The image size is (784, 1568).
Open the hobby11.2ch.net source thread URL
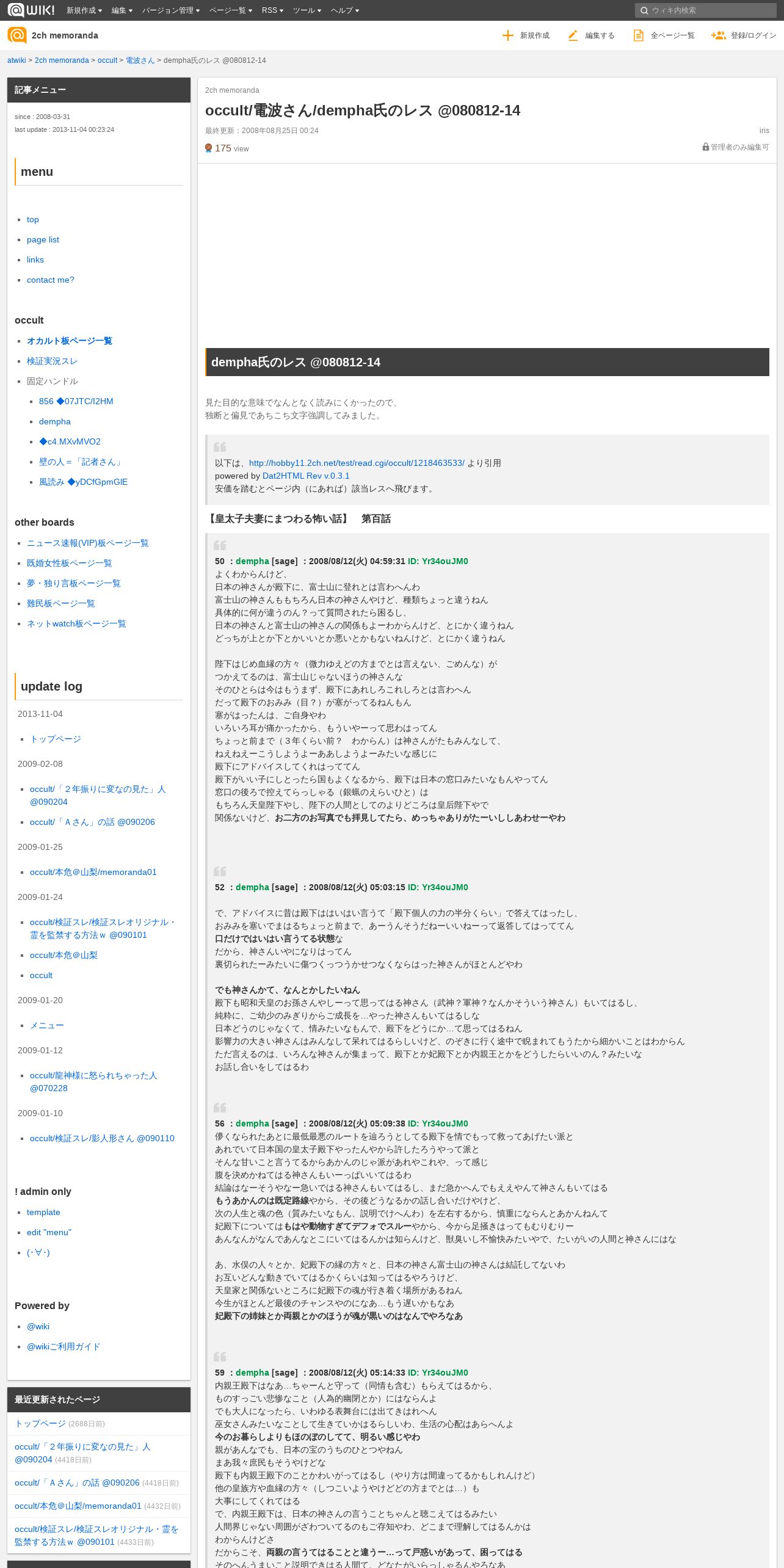tap(357, 463)
